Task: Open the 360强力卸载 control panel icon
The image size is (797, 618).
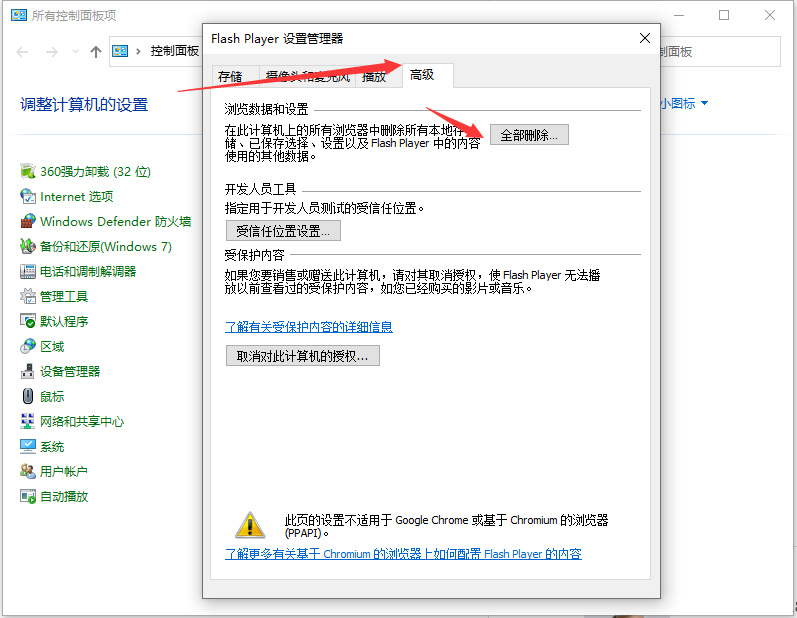Action: click(28, 172)
